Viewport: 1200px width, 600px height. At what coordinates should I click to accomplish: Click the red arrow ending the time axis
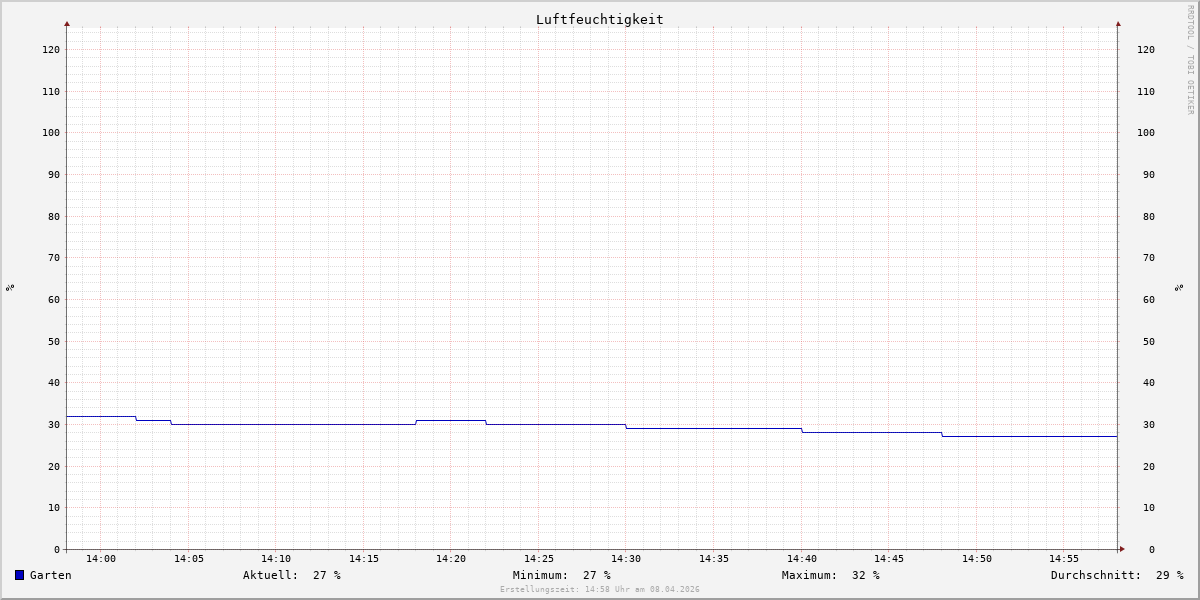pyautogui.click(x=1122, y=549)
